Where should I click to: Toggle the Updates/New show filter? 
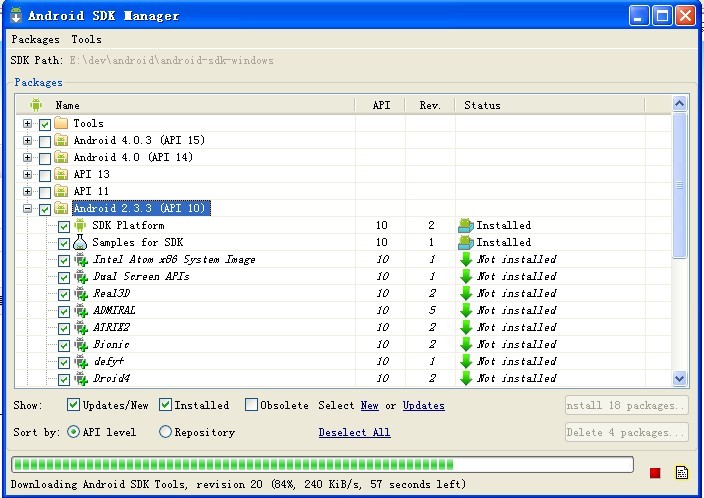coord(73,405)
